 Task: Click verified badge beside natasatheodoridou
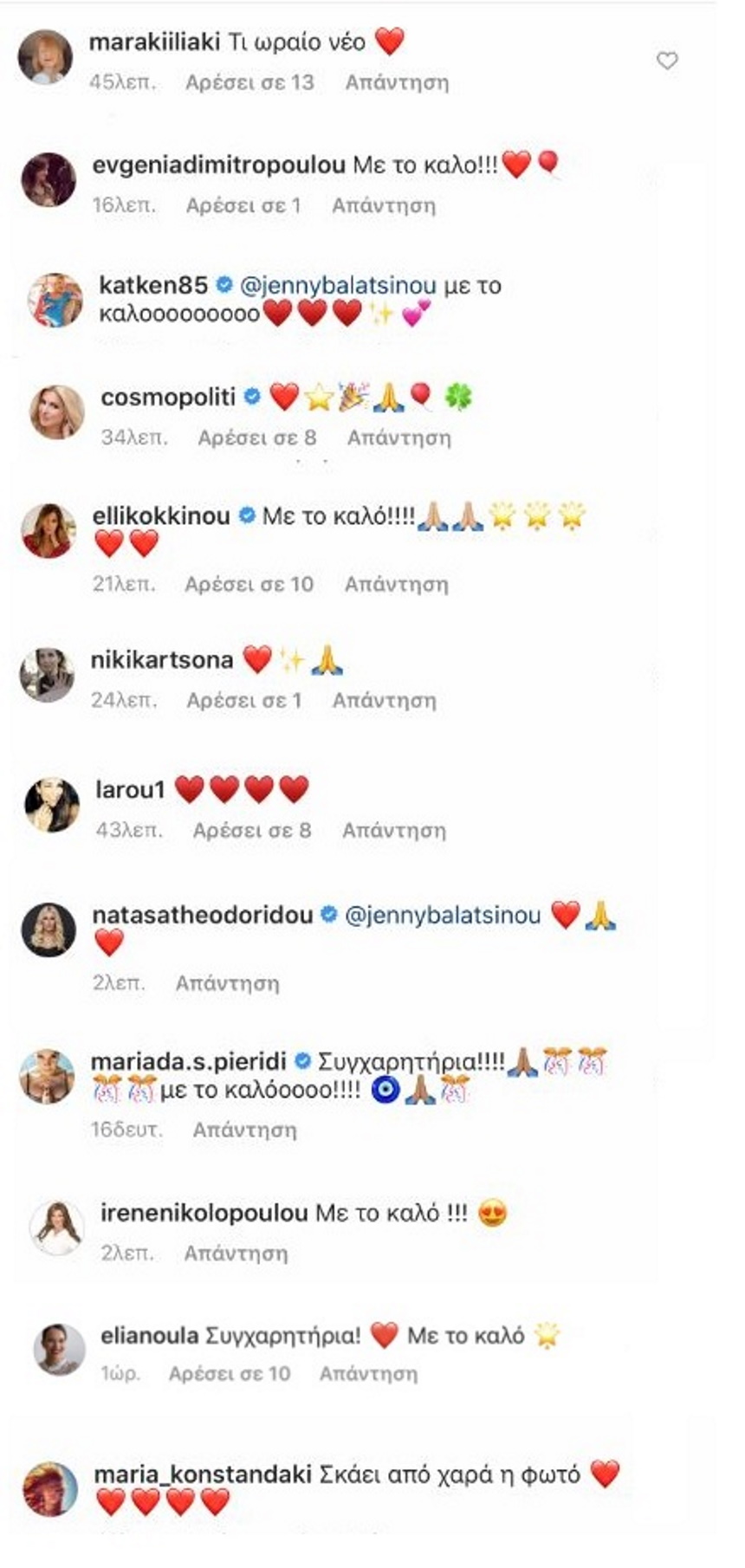[x=329, y=914]
